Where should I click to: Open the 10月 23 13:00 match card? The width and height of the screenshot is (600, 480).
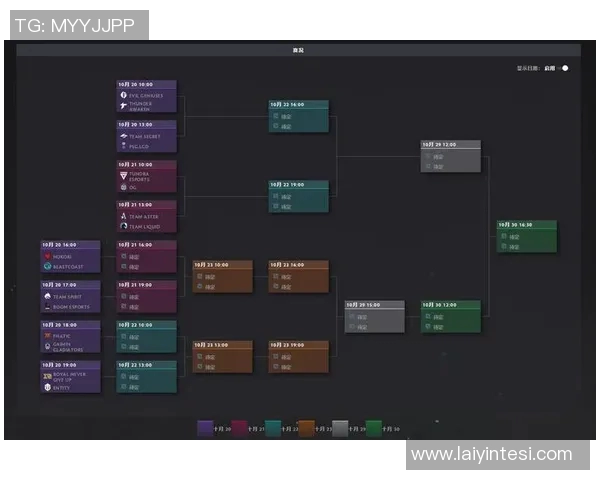coord(223,357)
